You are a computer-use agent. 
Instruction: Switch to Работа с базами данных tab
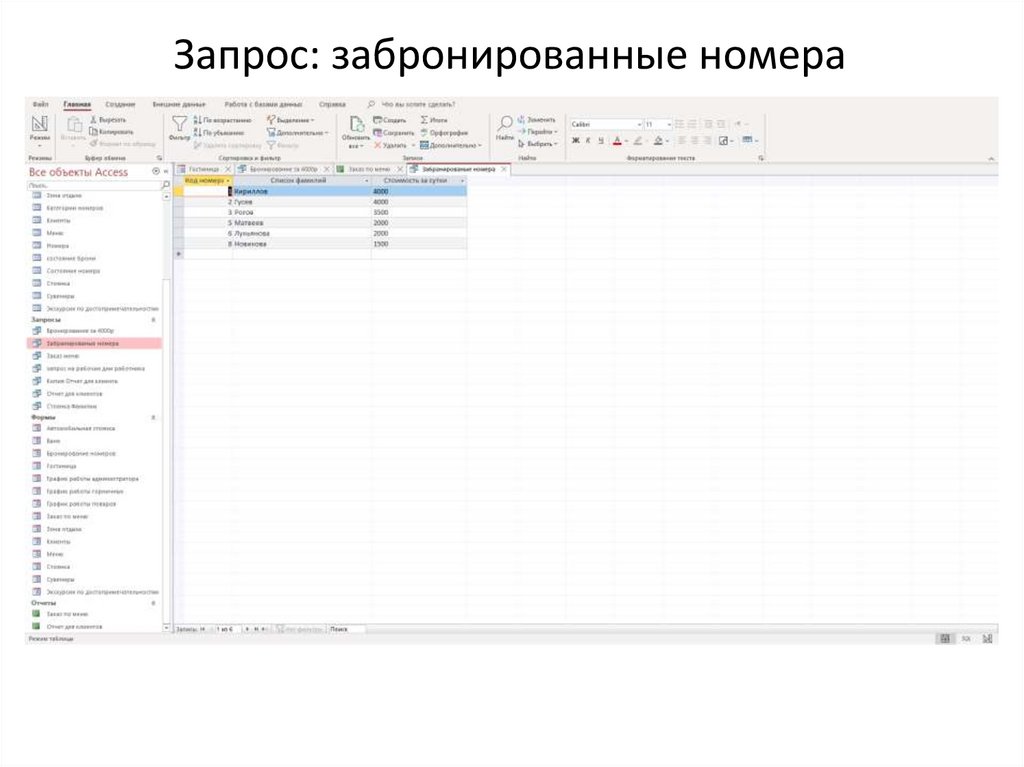coord(263,105)
